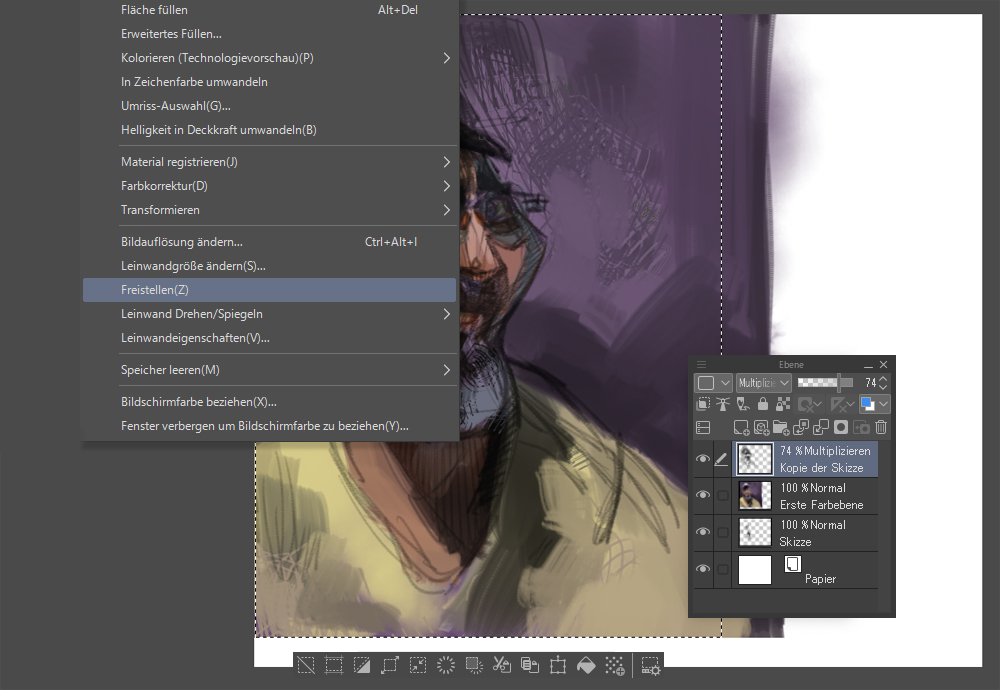Open selection launcher settings icon
The height and width of the screenshot is (690, 1000).
tap(650, 665)
